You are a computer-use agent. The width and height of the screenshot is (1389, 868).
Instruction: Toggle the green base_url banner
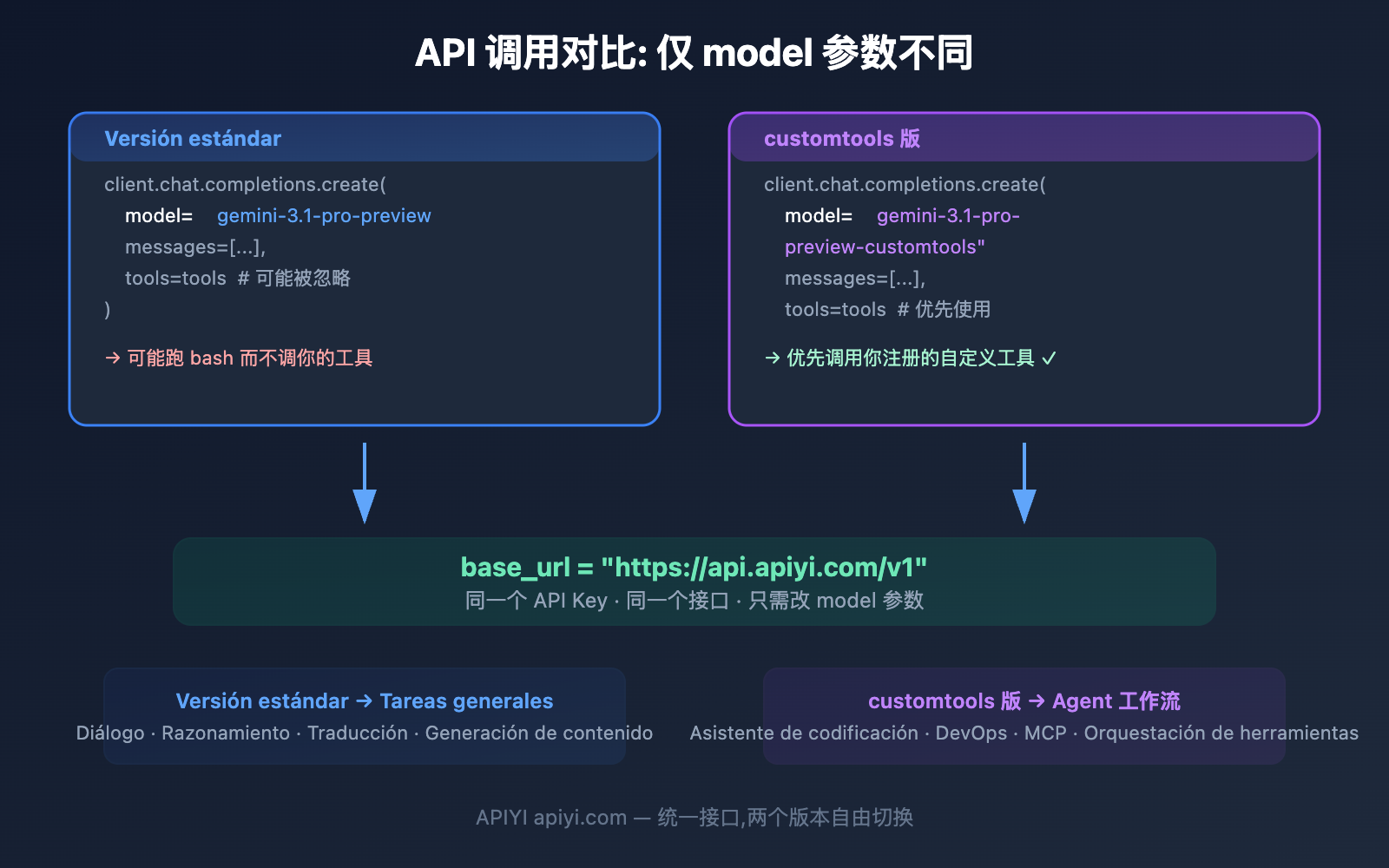click(694, 582)
